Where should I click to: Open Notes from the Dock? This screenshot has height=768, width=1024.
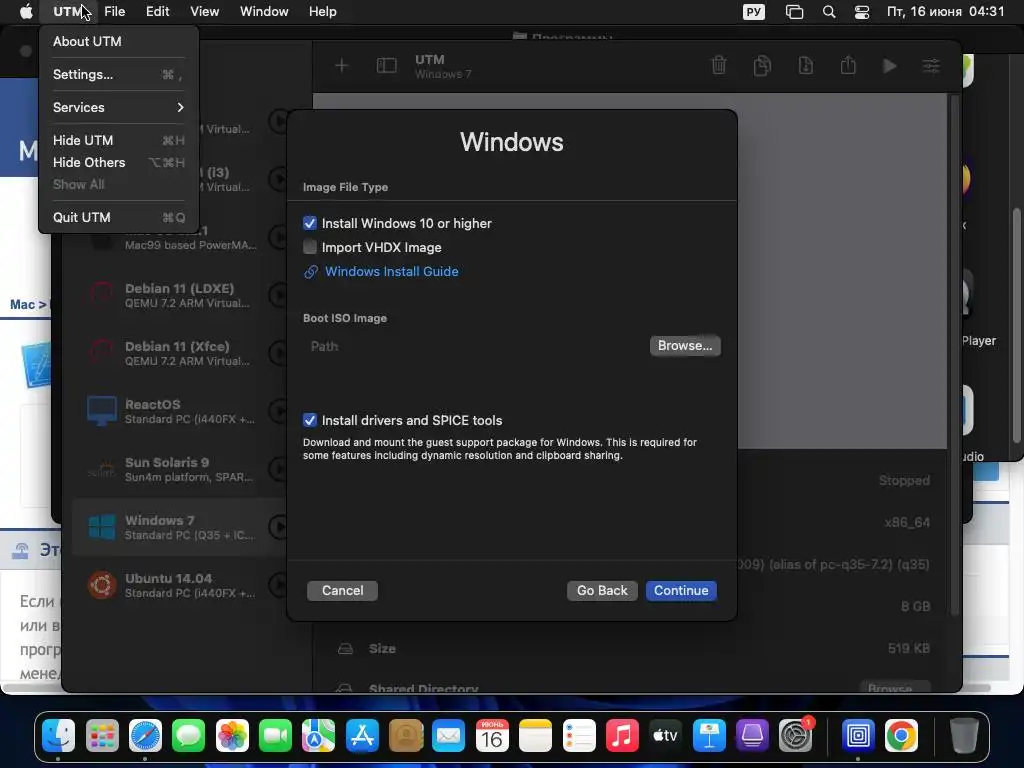(535, 737)
